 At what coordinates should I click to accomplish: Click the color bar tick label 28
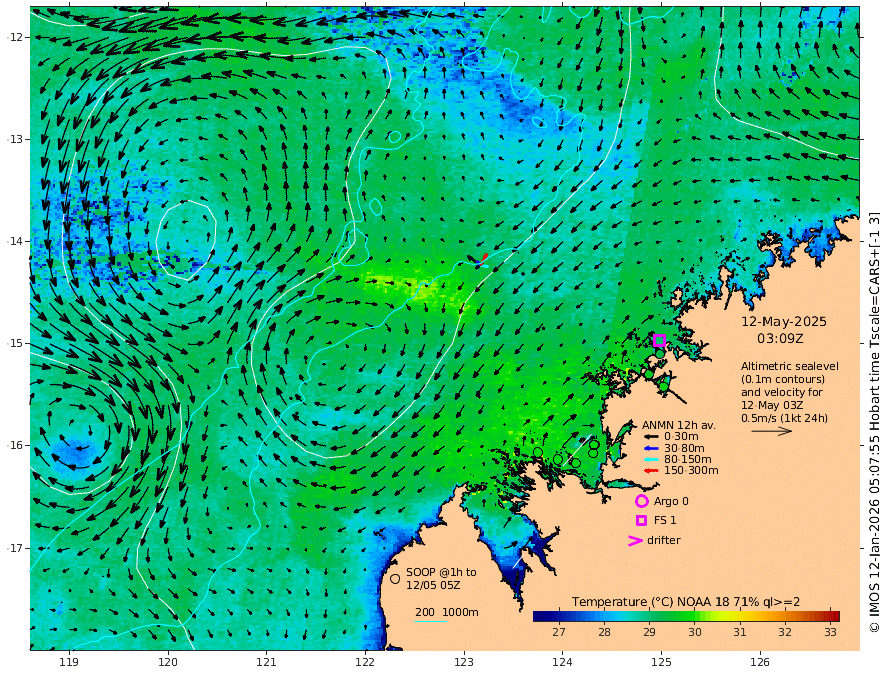coord(604,632)
